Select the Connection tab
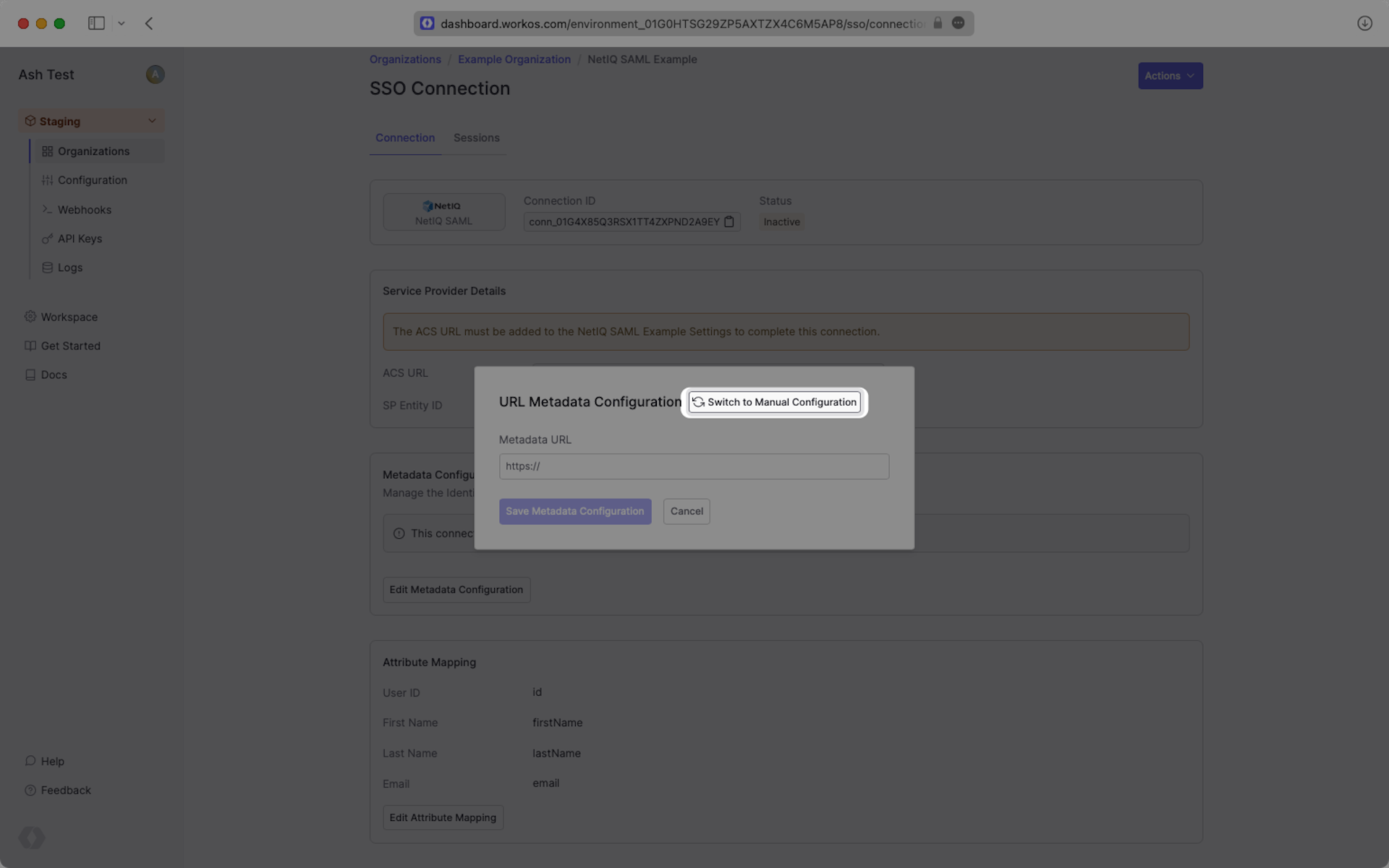This screenshot has width=1389, height=868. (404, 138)
